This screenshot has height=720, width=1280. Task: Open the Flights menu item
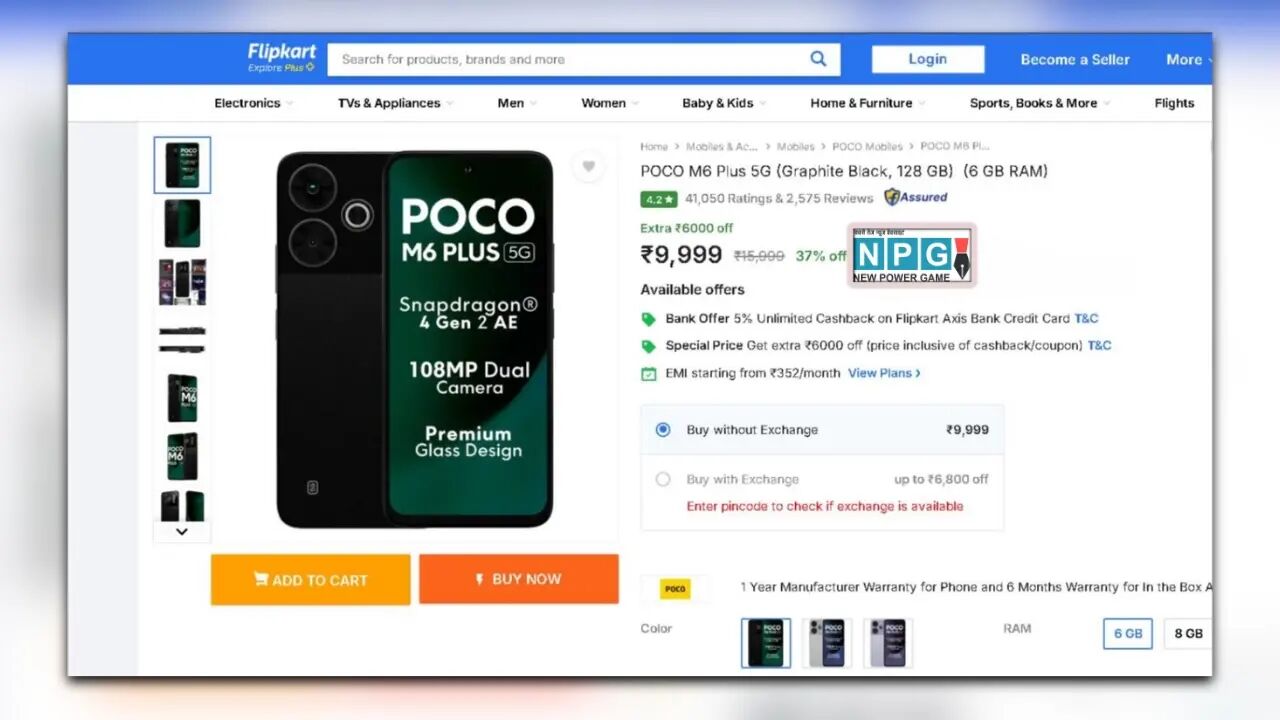click(1174, 103)
